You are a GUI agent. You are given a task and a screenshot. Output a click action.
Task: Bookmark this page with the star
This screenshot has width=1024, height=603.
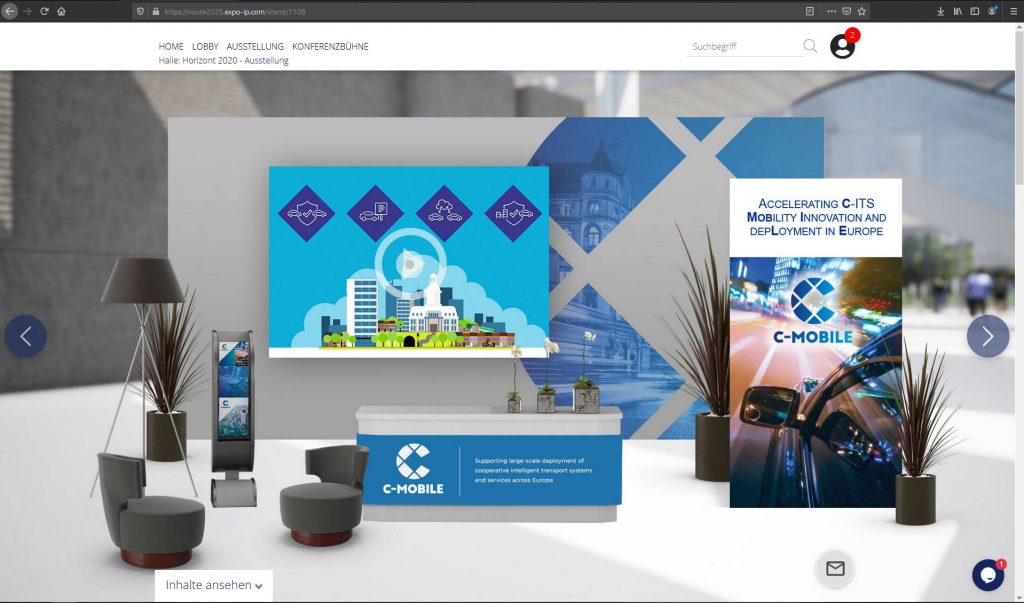(861, 11)
